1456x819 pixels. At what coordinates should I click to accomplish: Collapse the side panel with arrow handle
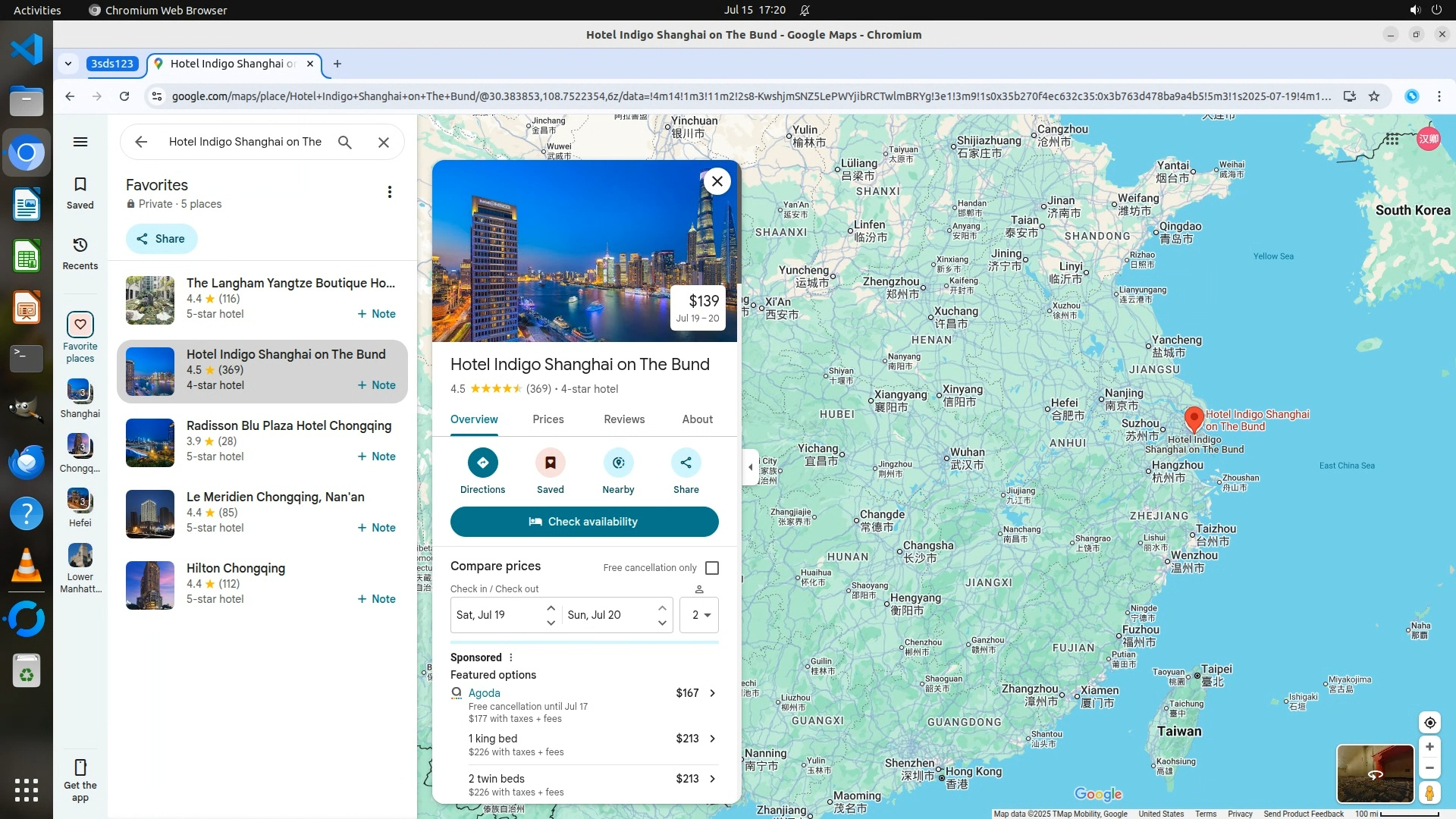pos(750,467)
